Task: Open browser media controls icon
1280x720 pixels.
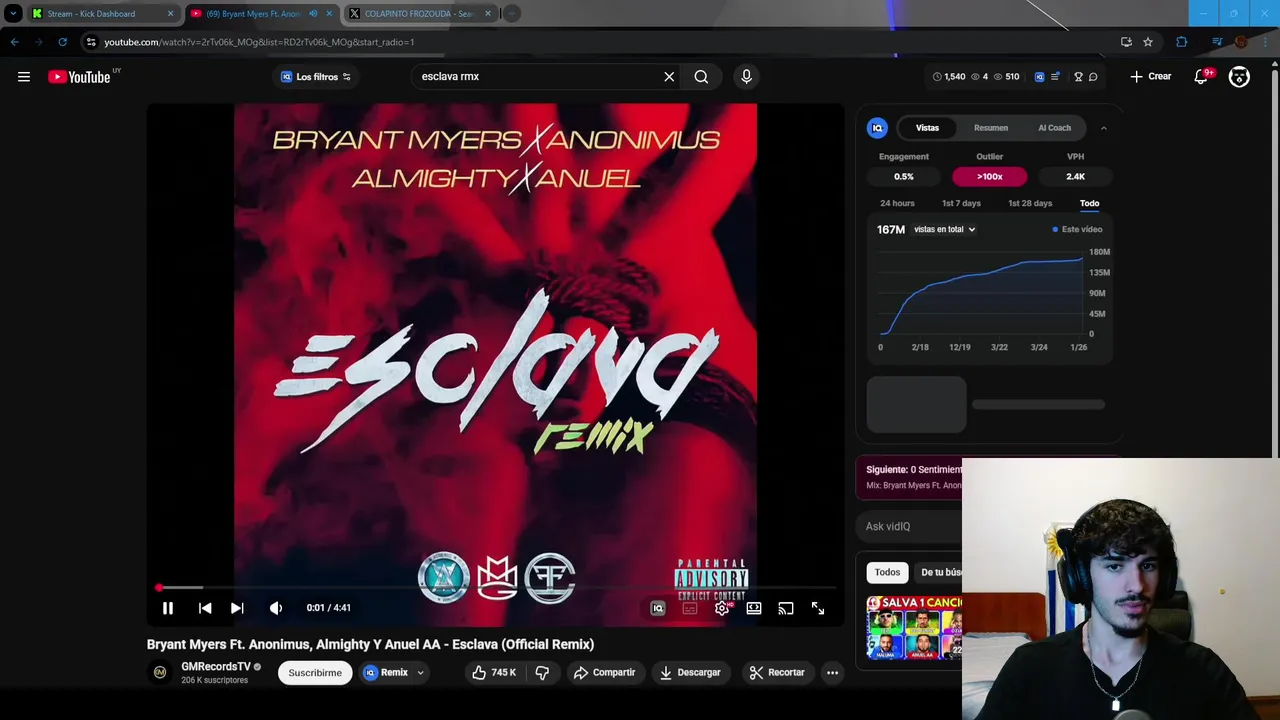Action: (x=1217, y=42)
